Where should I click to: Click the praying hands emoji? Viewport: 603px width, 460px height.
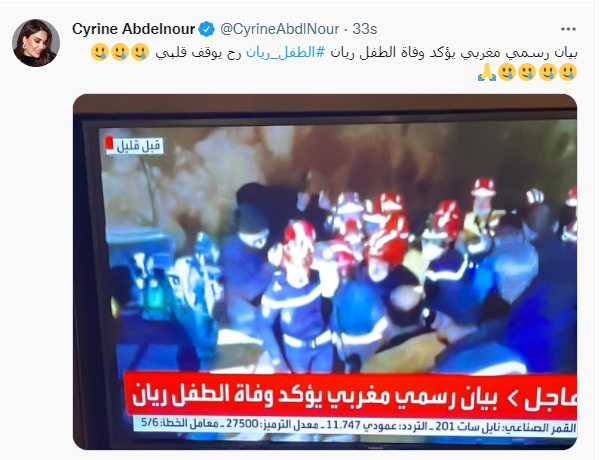pyautogui.click(x=487, y=73)
